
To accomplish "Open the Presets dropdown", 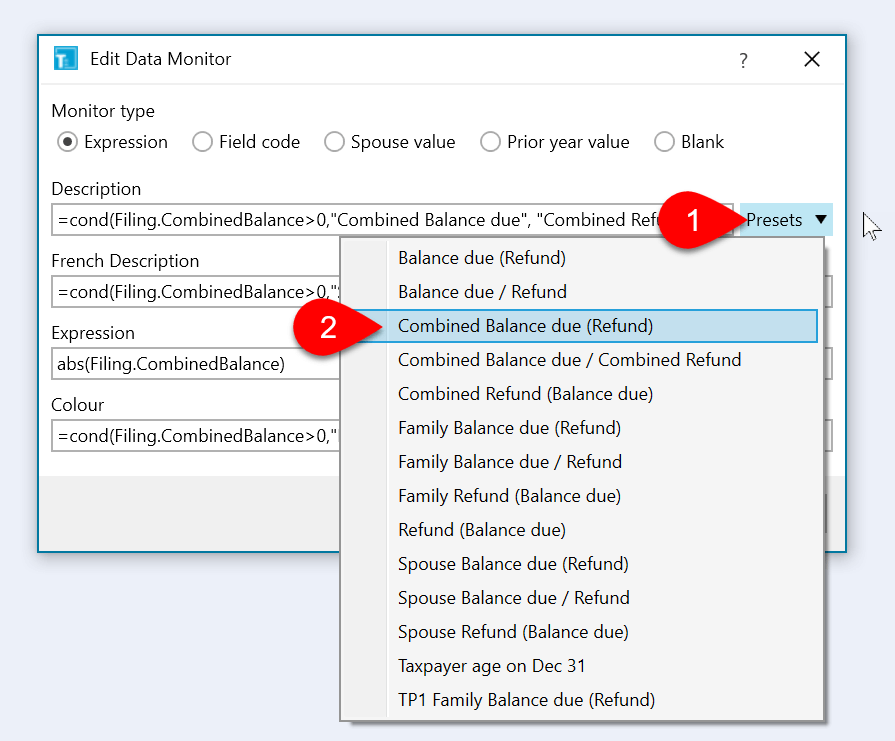I will pos(786,220).
